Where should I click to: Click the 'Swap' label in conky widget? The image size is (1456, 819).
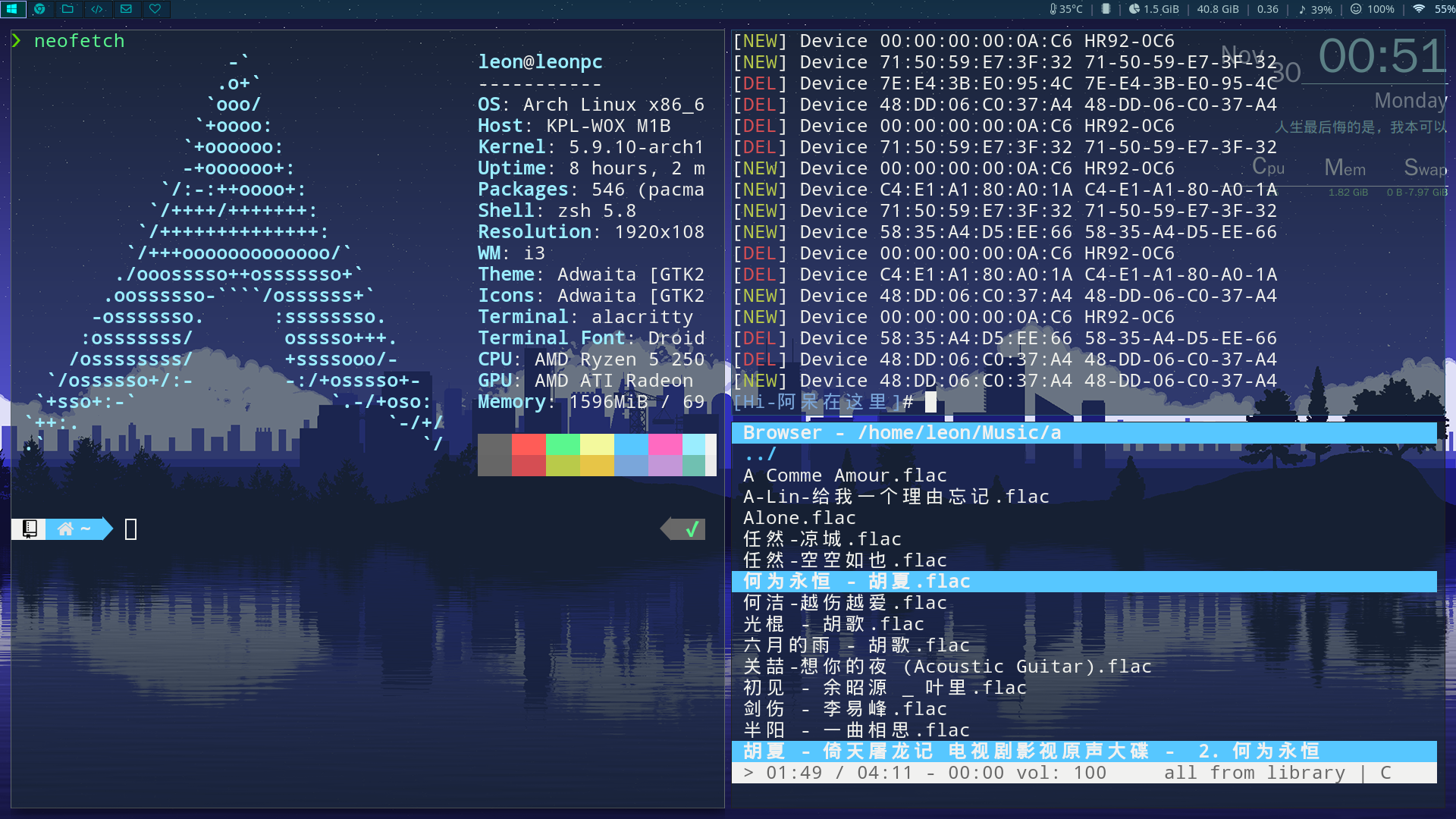click(1426, 168)
